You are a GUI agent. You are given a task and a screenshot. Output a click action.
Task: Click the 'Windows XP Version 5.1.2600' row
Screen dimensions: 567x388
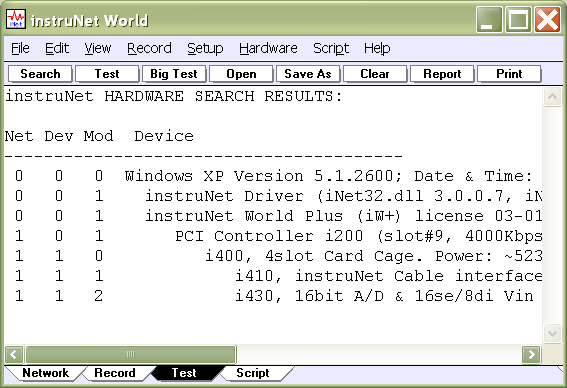point(273,176)
